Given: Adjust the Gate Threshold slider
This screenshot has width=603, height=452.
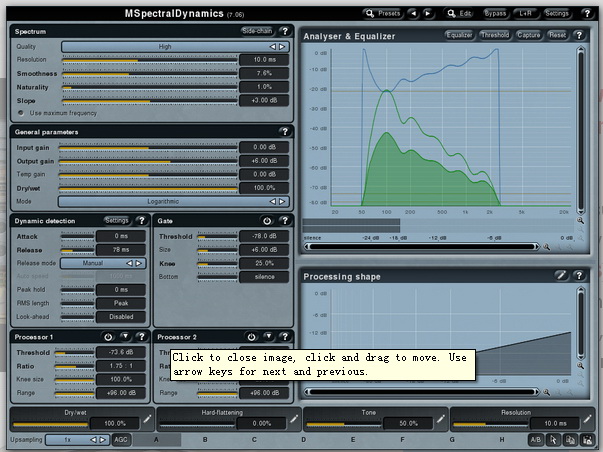Looking at the screenshot, I should point(218,237).
